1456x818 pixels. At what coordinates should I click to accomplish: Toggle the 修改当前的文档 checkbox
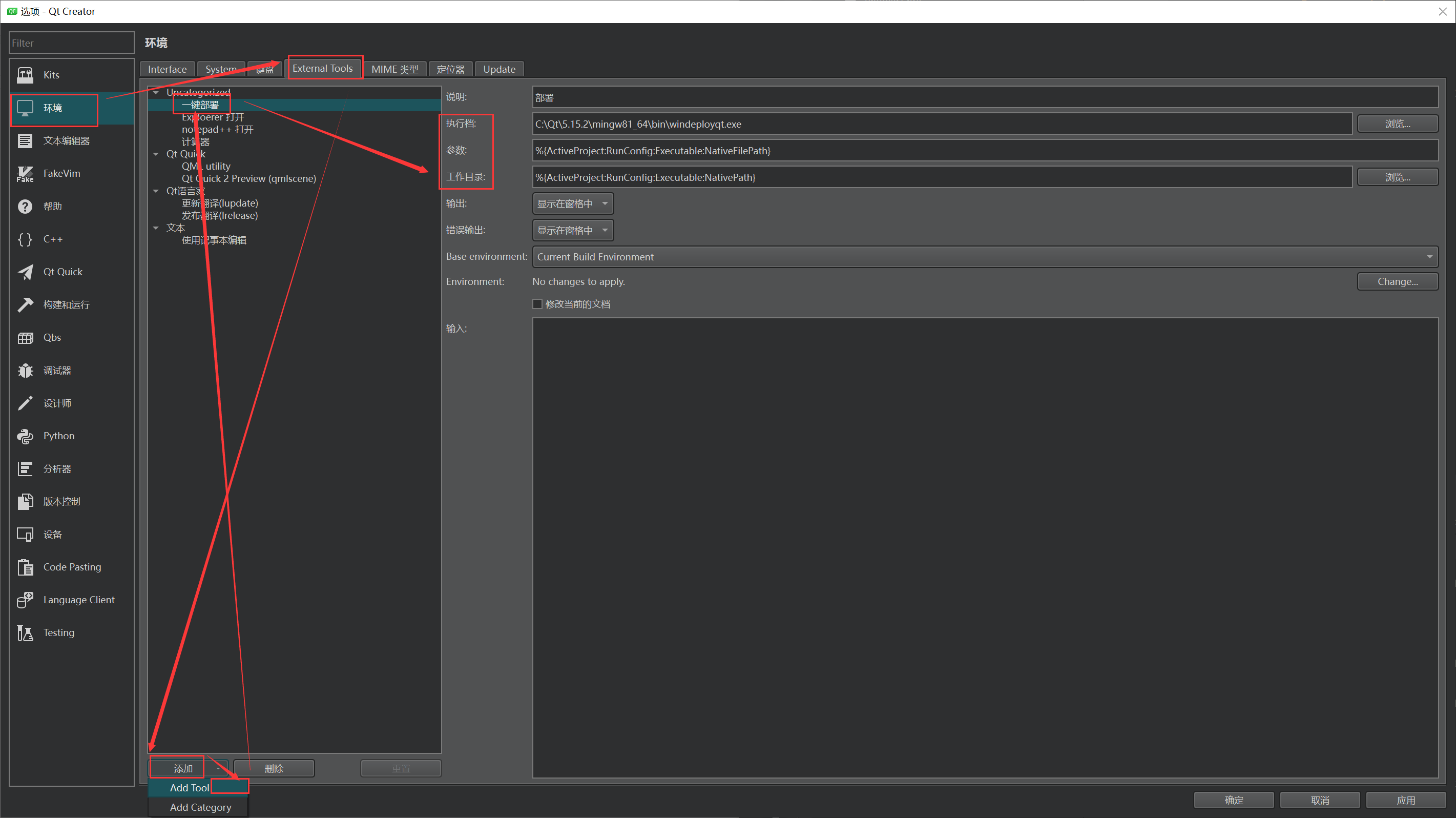pos(537,304)
